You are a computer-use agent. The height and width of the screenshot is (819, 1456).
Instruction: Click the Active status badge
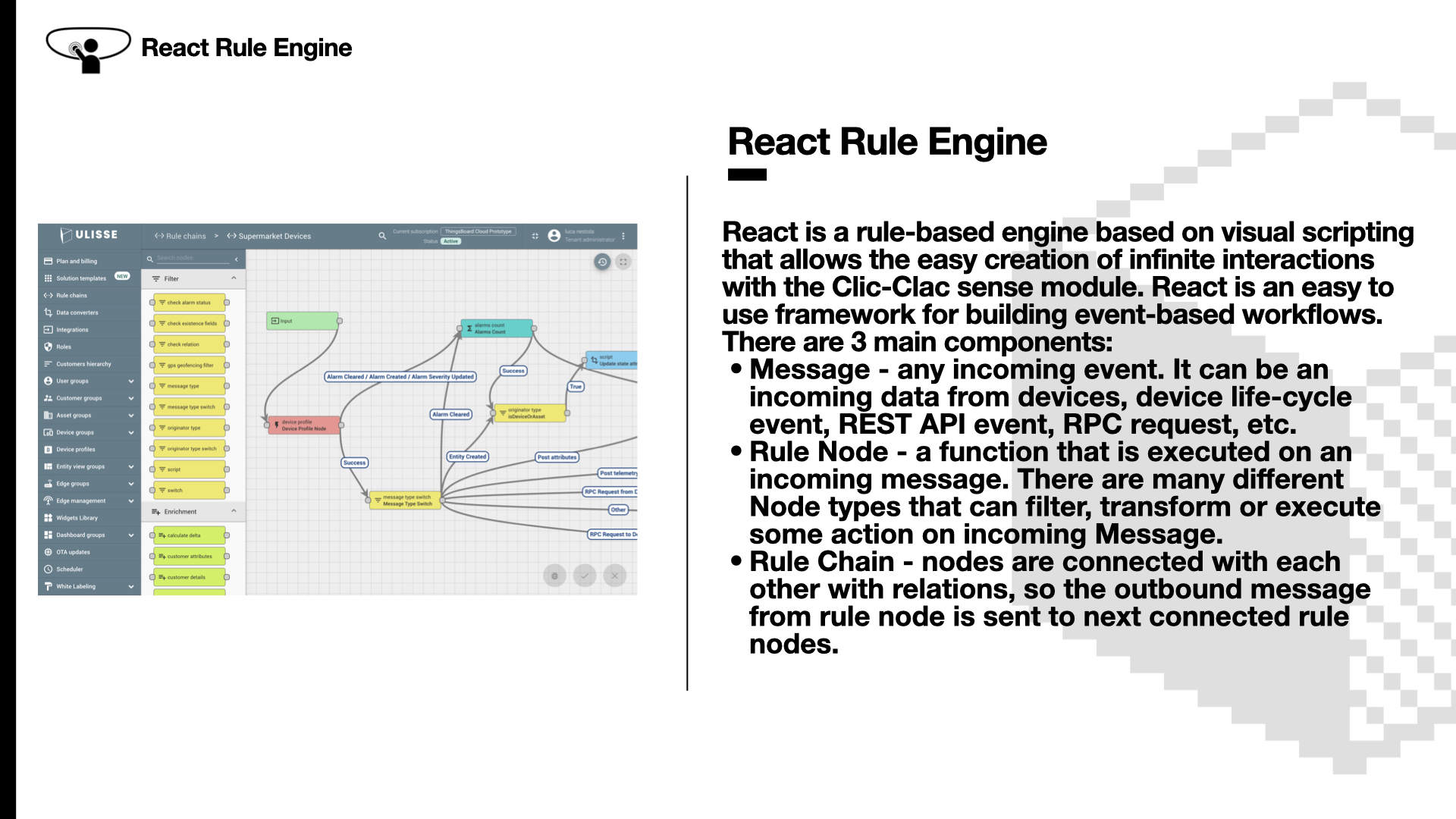point(451,241)
